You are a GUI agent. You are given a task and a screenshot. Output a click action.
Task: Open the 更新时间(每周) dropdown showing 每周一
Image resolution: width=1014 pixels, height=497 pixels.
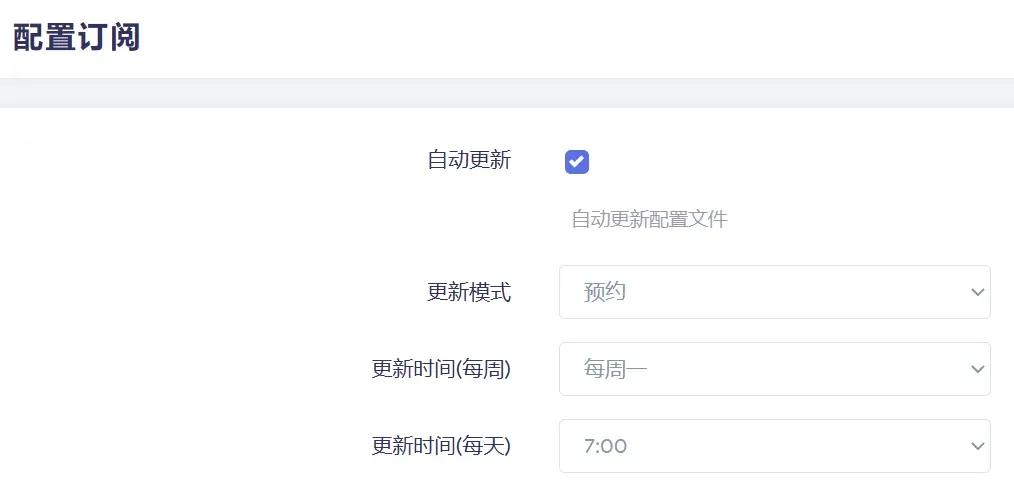tap(775, 369)
